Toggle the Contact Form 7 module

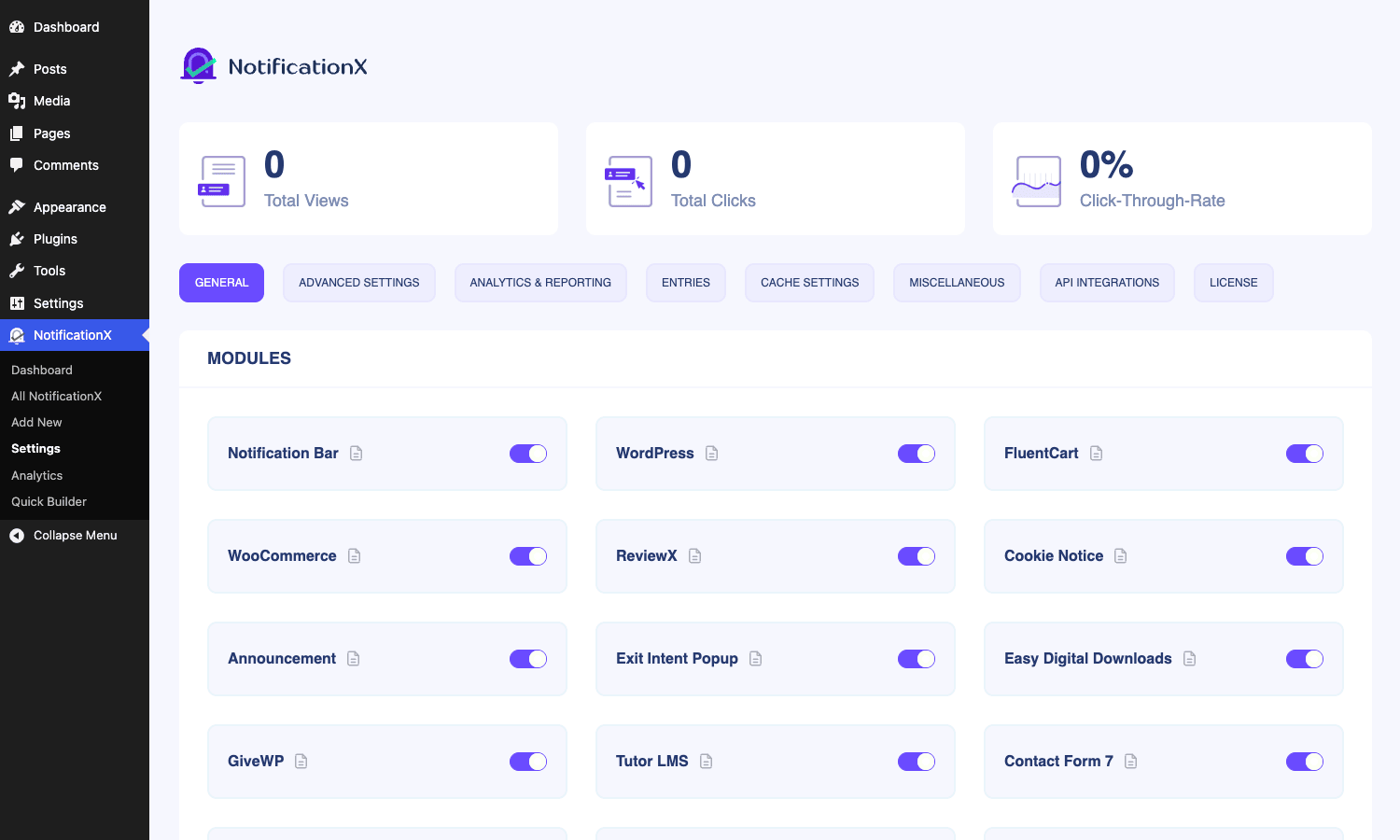1305,762
